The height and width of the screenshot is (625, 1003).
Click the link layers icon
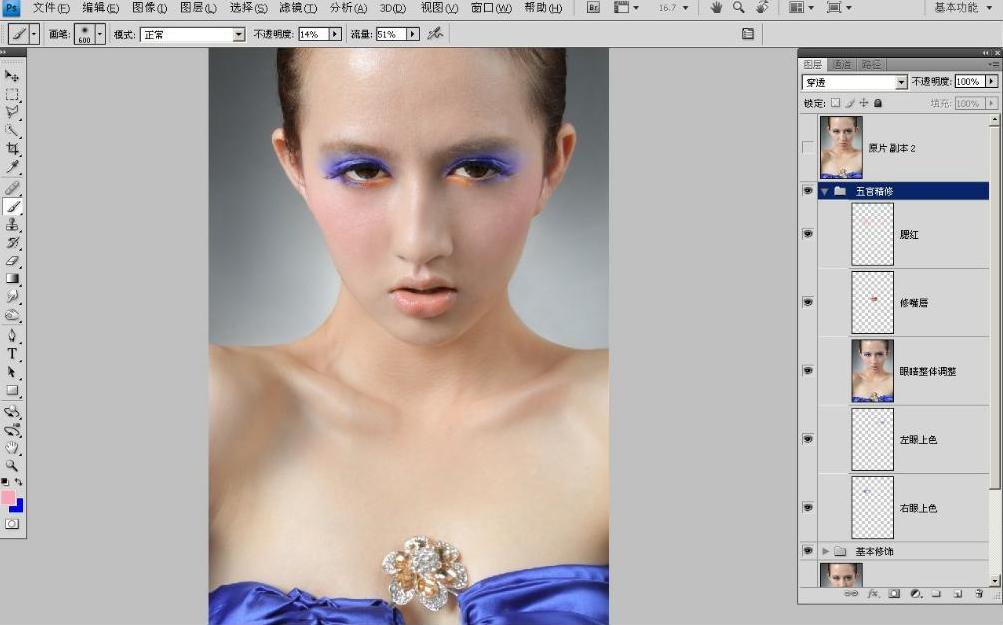point(851,594)
